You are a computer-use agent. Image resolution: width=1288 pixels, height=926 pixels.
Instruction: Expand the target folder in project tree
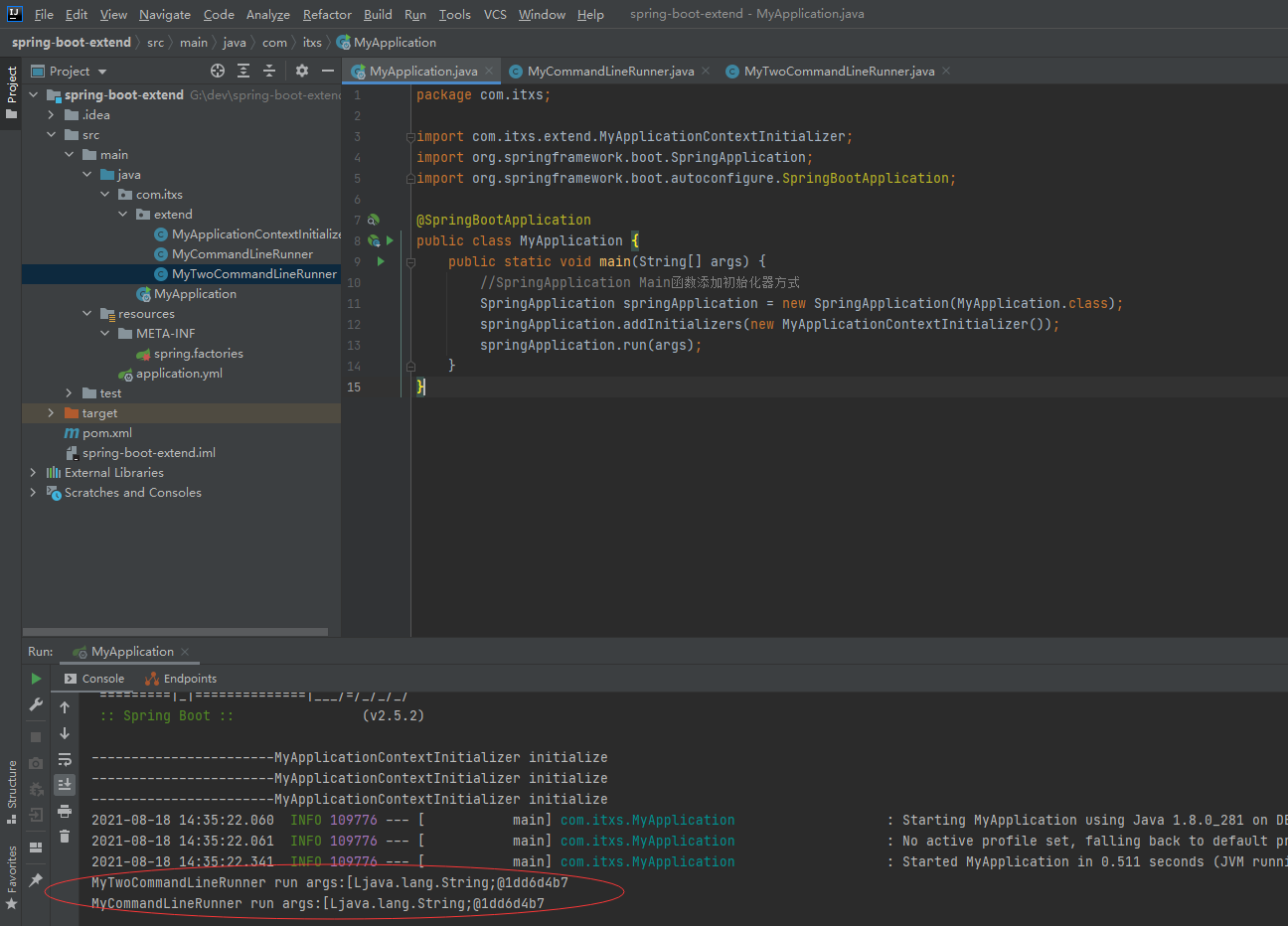[x=51, y=413]
